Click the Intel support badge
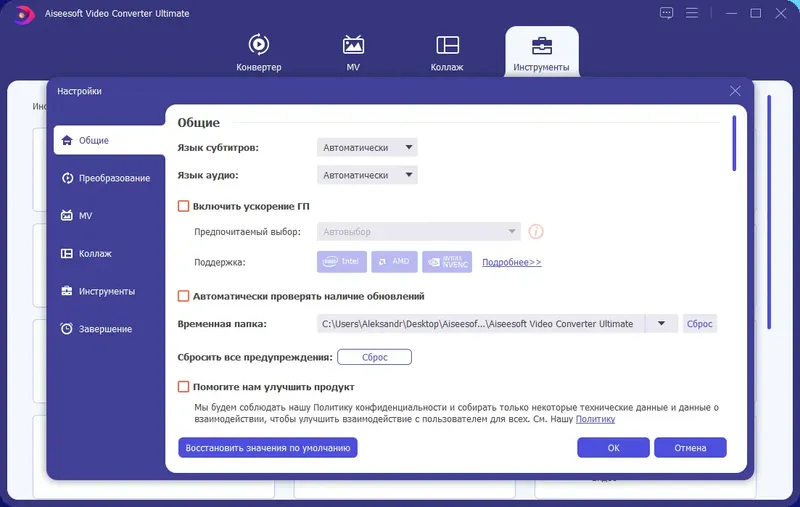The image size is (800, 507). point(342,262)
